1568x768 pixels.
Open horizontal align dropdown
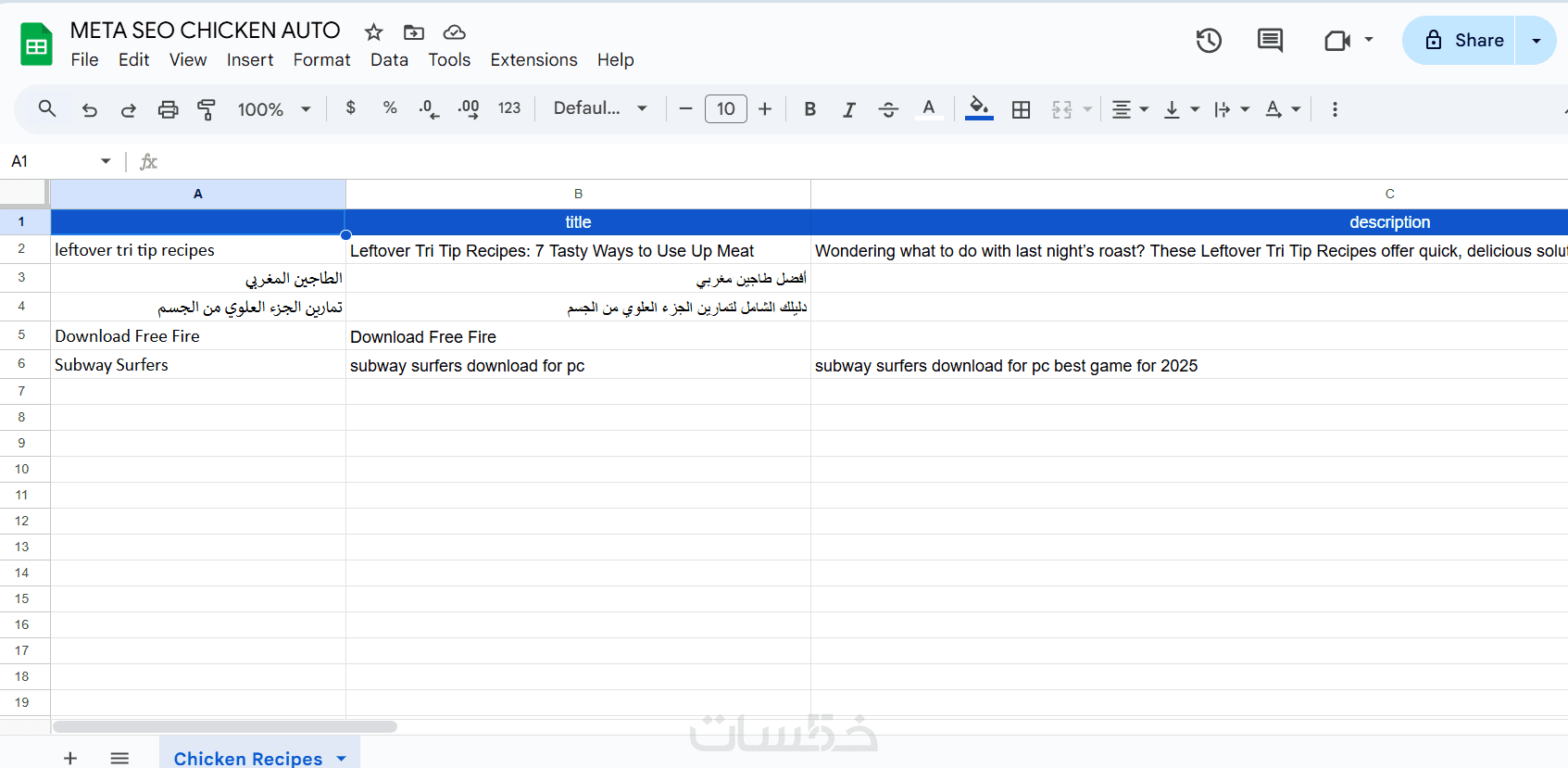point(1130,109)
